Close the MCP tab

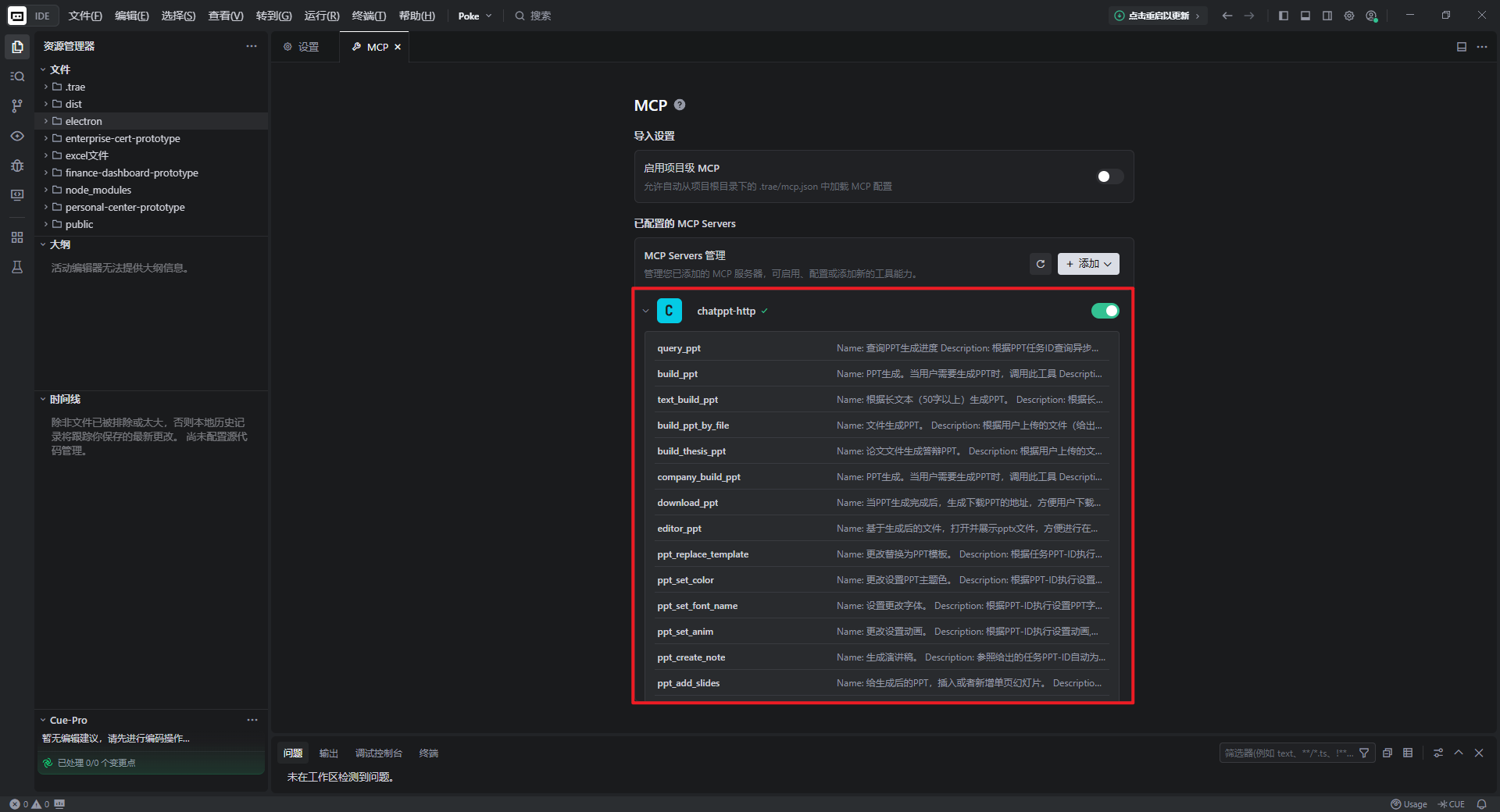coord(398,47)
